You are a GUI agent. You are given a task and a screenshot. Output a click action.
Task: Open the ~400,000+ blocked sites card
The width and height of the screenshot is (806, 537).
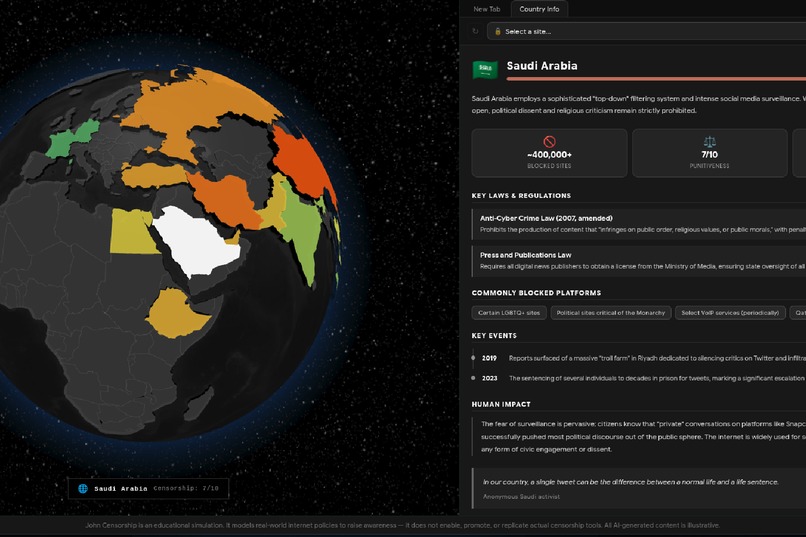(549, 153)
